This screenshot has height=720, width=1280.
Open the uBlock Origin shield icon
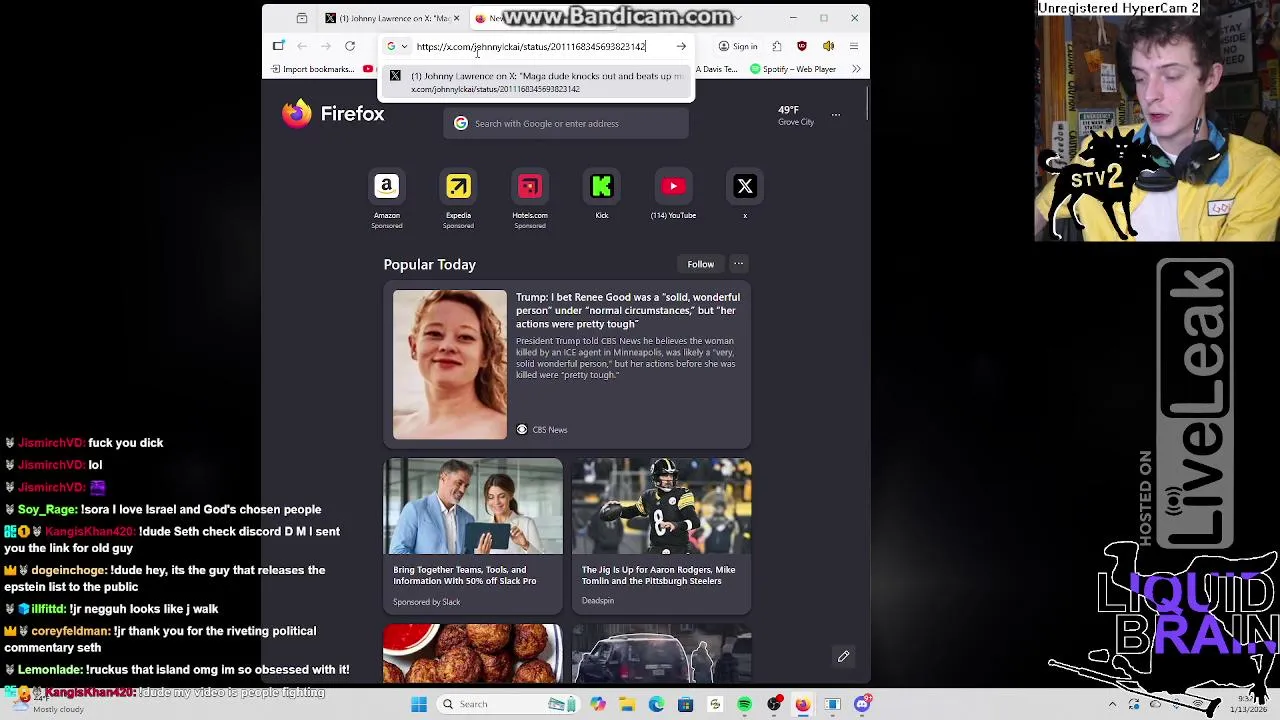pos(802,46)
